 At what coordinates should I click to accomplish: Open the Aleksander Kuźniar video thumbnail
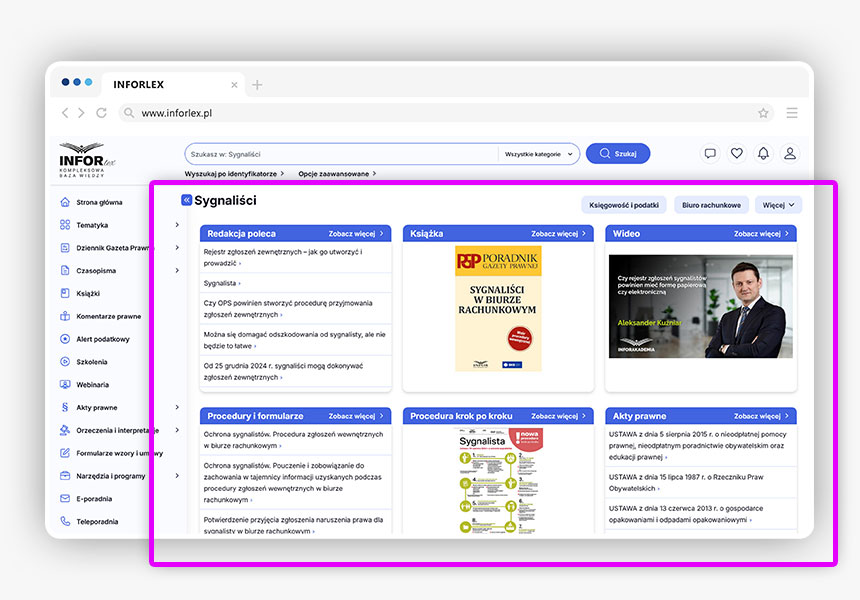(700, 306)
